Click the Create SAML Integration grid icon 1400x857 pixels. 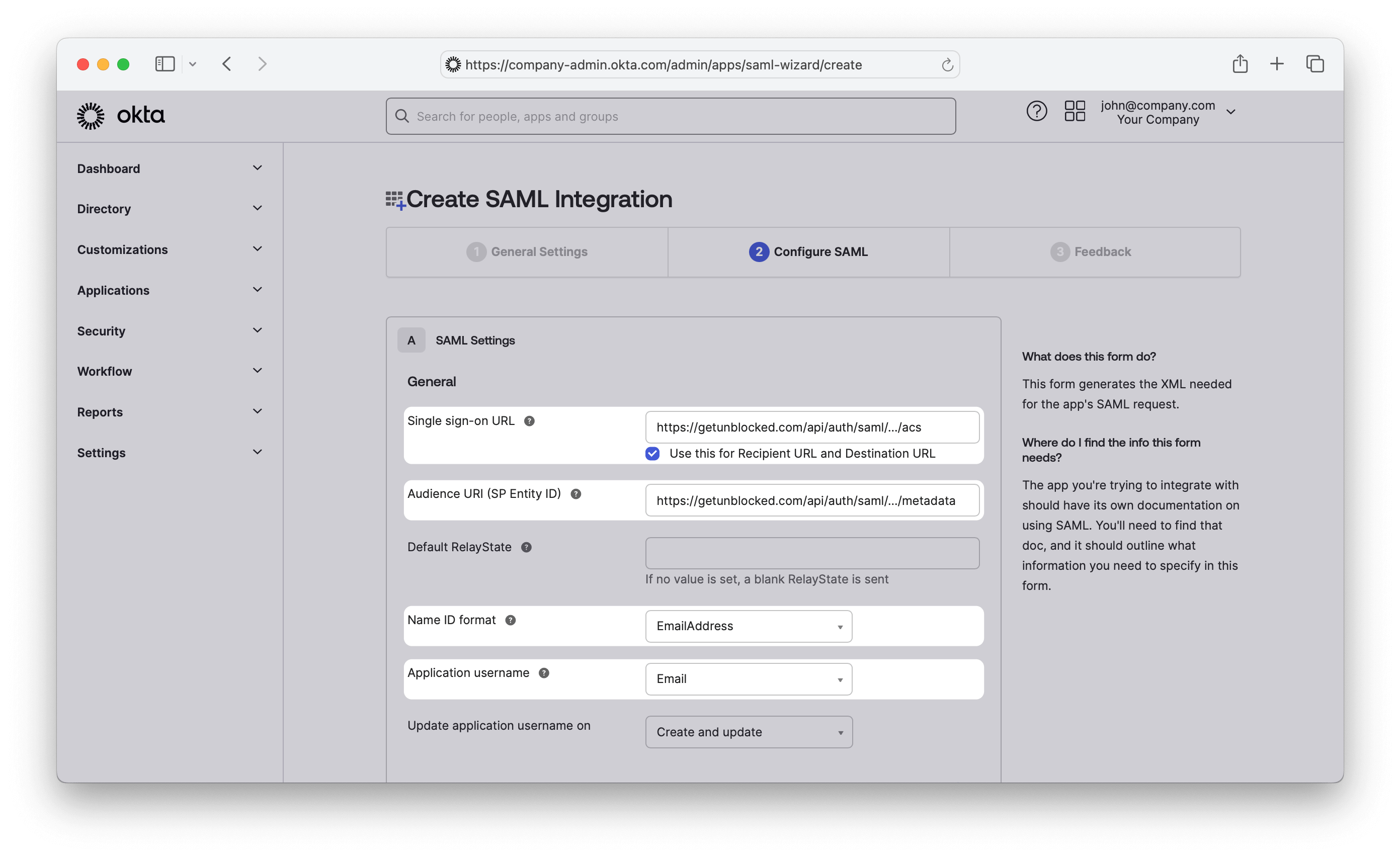(x=395, y=201)
